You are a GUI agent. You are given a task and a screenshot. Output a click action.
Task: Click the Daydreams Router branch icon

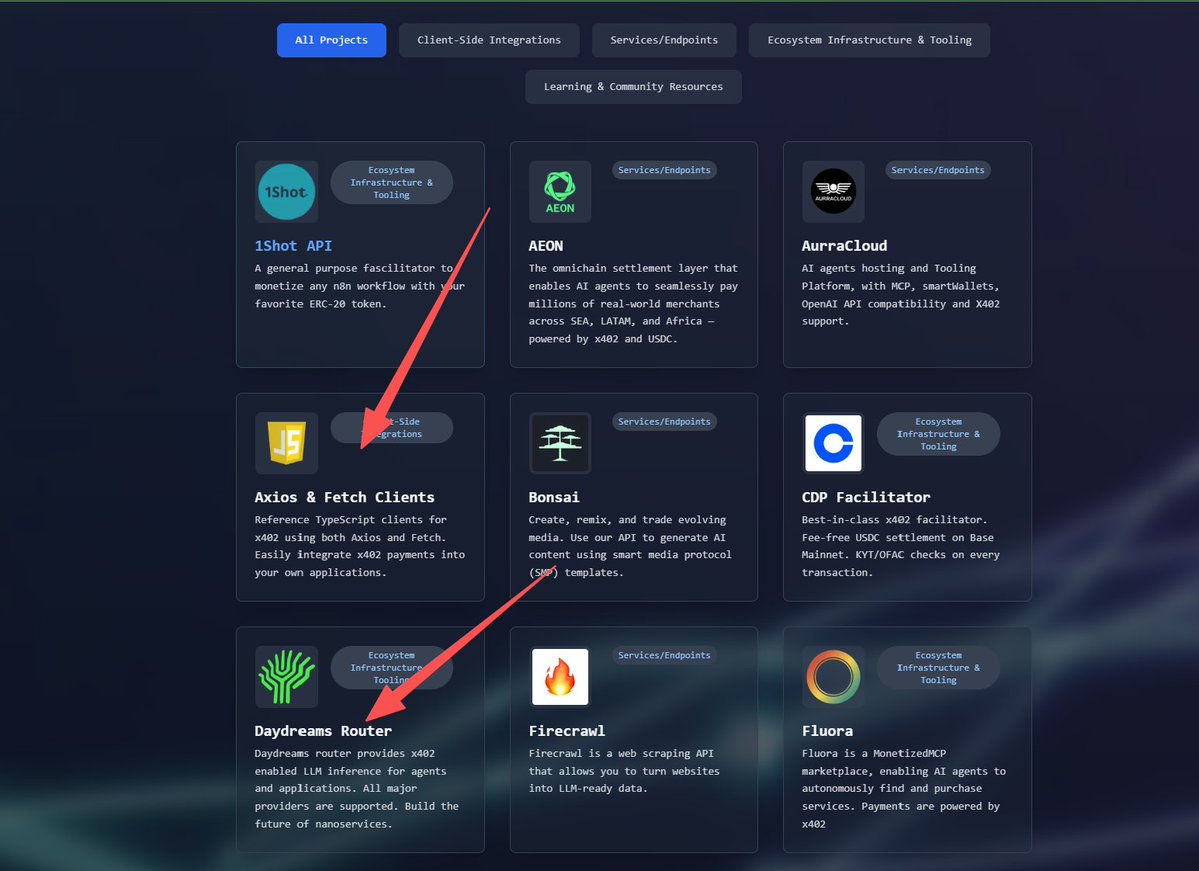click(x=286, y=676)
